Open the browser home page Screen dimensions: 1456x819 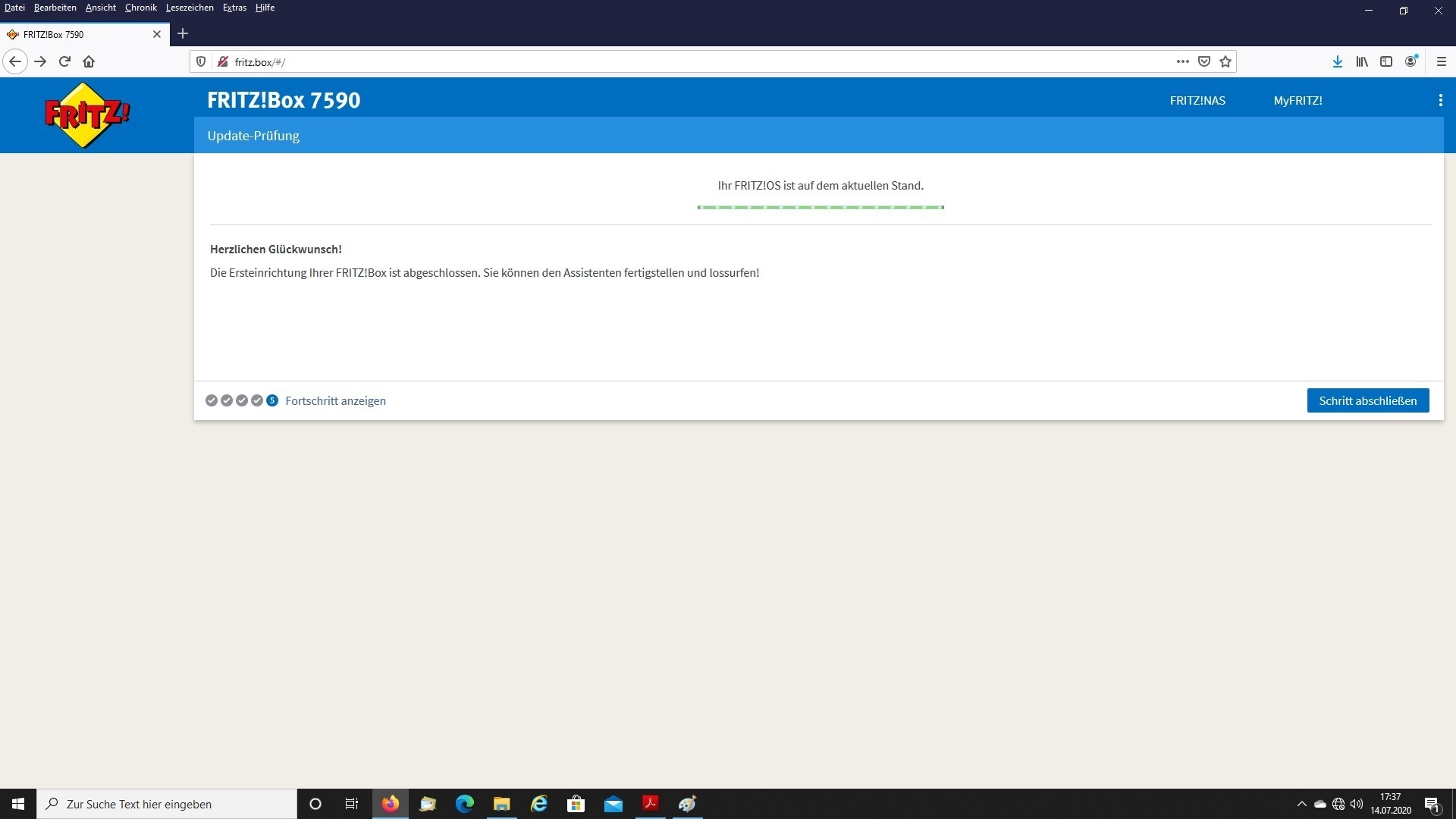point(89,61)
